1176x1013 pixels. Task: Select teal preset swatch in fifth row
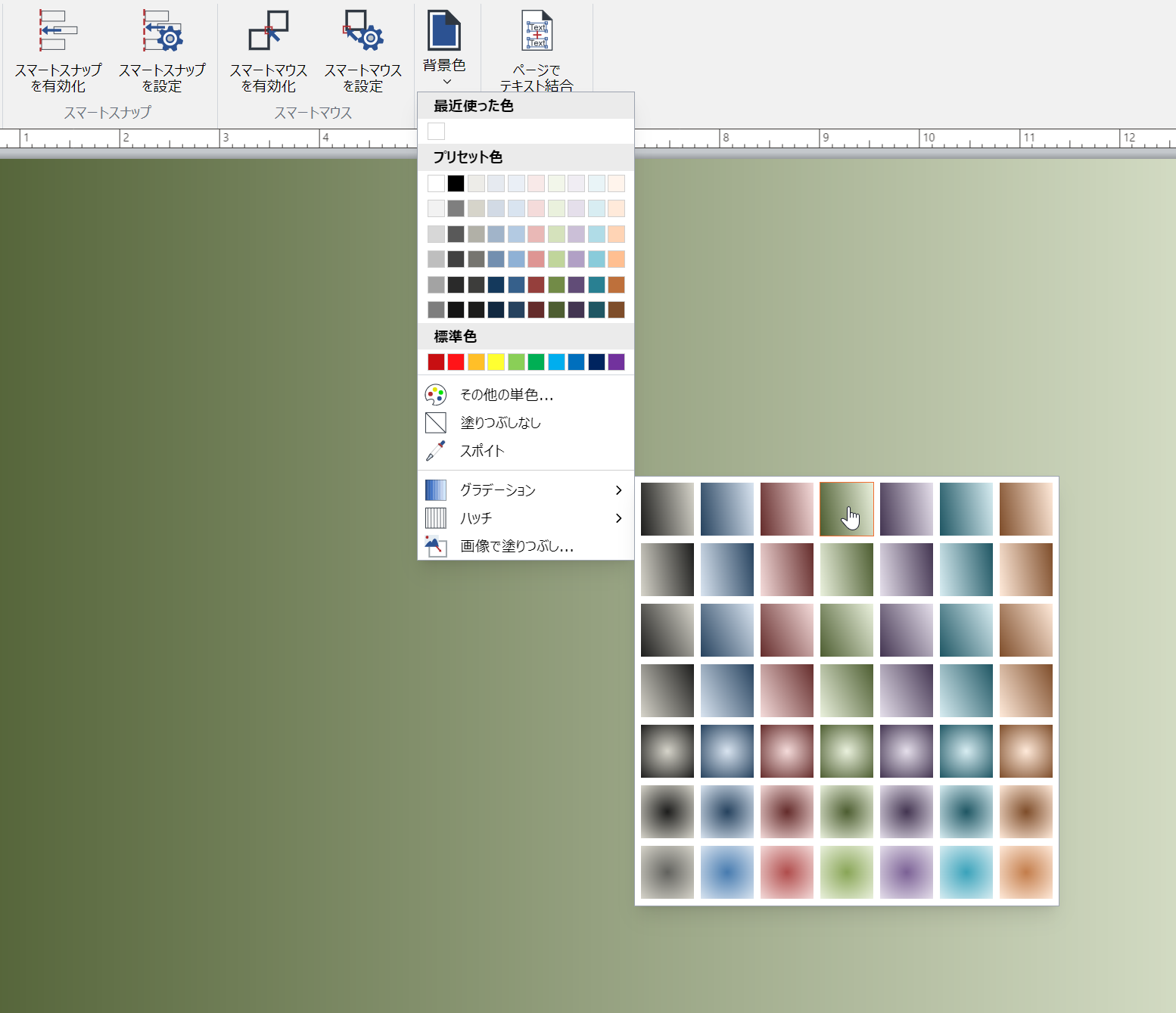596,284
